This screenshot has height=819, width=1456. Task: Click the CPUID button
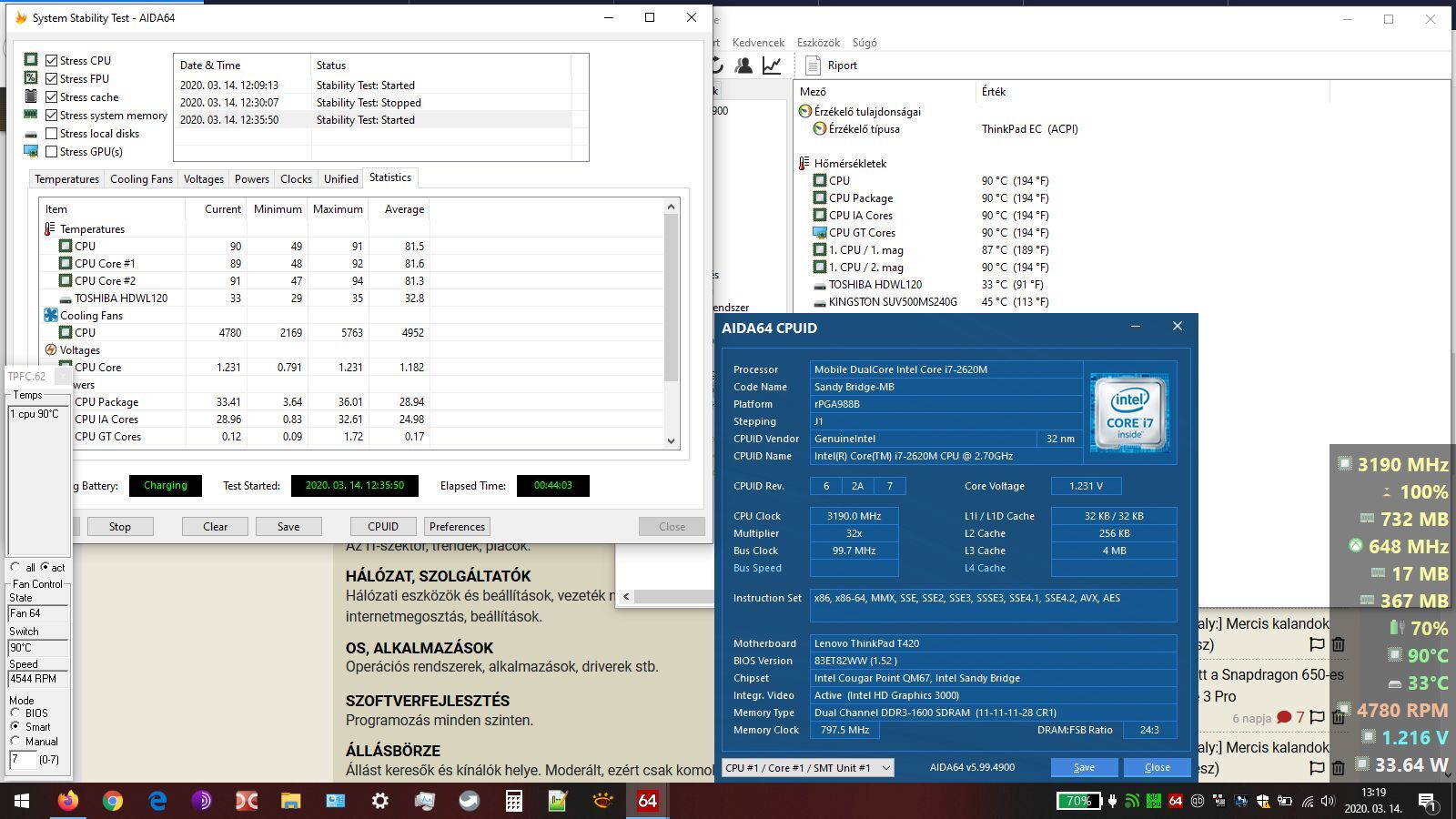pos(383,526)
